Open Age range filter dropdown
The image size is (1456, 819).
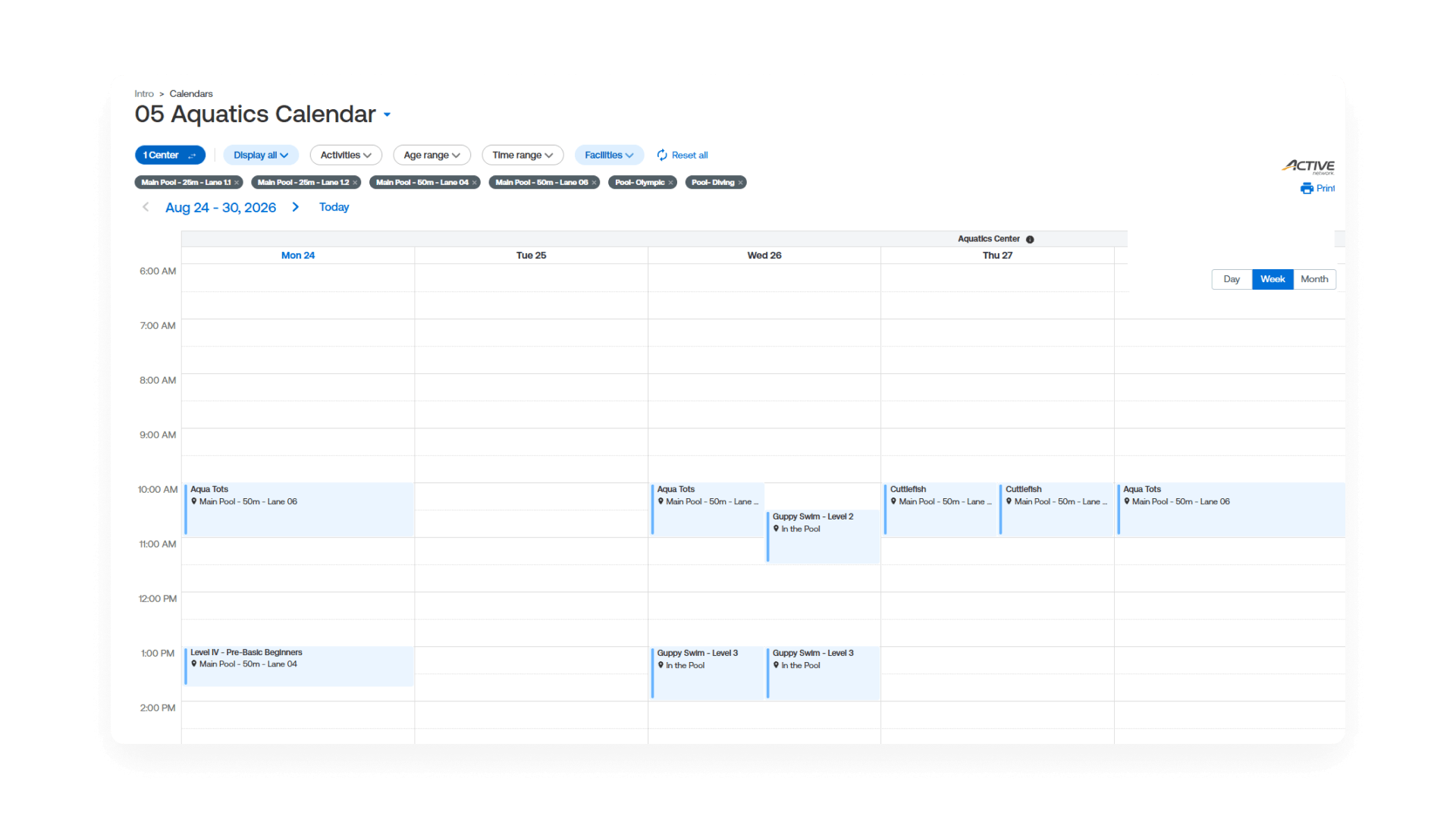point(432,155)
